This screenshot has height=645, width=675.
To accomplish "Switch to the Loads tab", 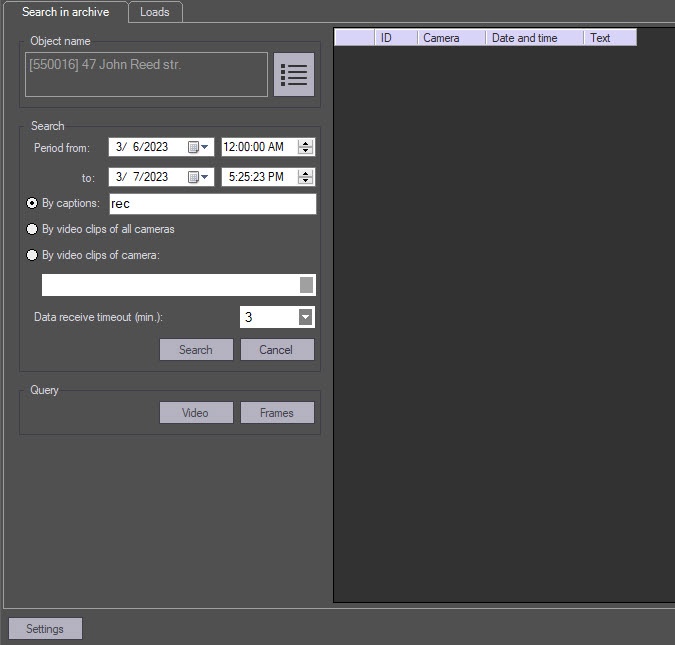I will [155, 12].
